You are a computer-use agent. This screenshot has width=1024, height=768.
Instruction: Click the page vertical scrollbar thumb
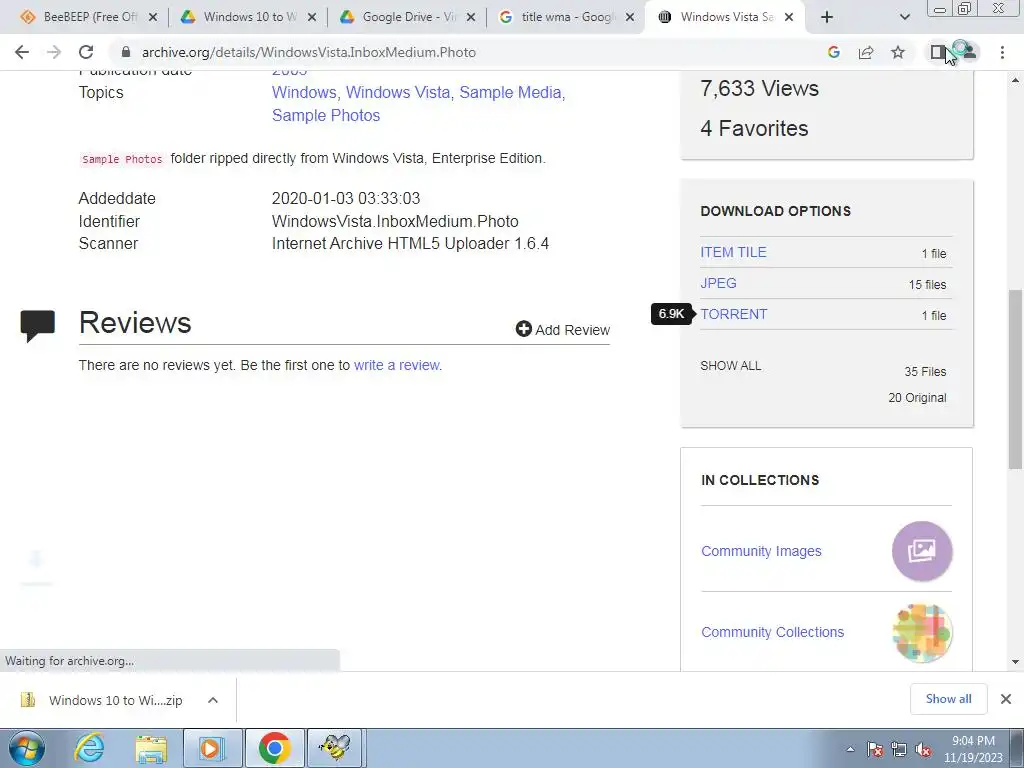[x=1015, y=379]
